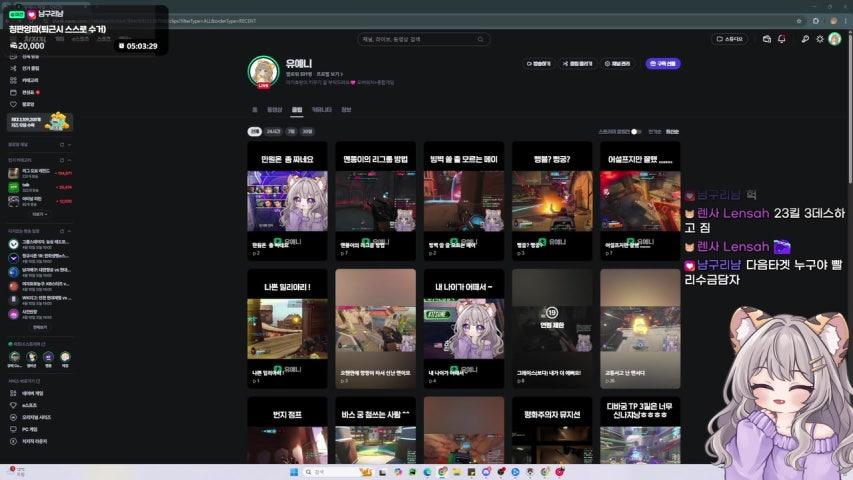Select the 30일 filter chip

coord(307,131)
